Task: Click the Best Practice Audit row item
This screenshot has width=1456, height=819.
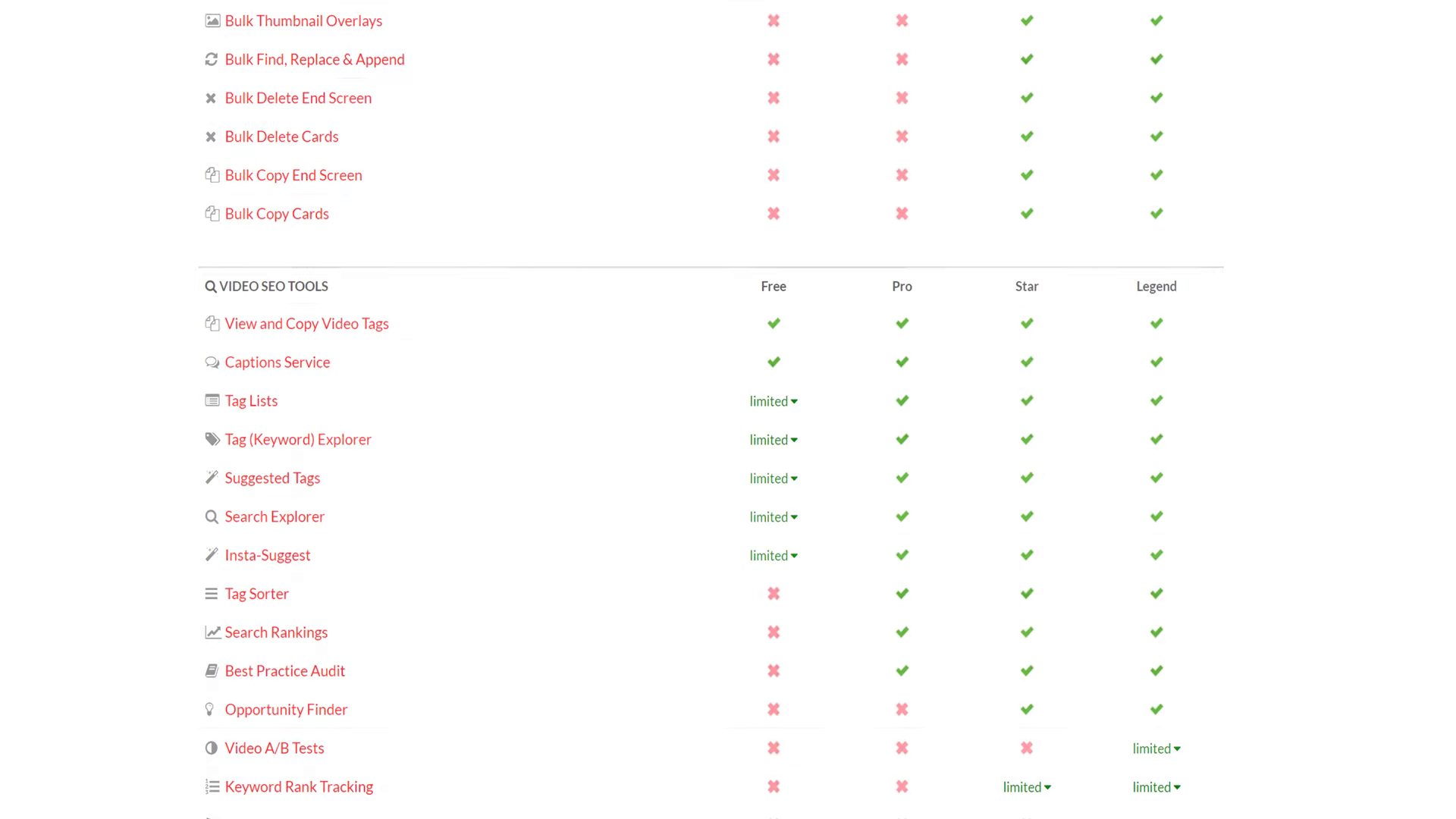Action: [285, 670]
